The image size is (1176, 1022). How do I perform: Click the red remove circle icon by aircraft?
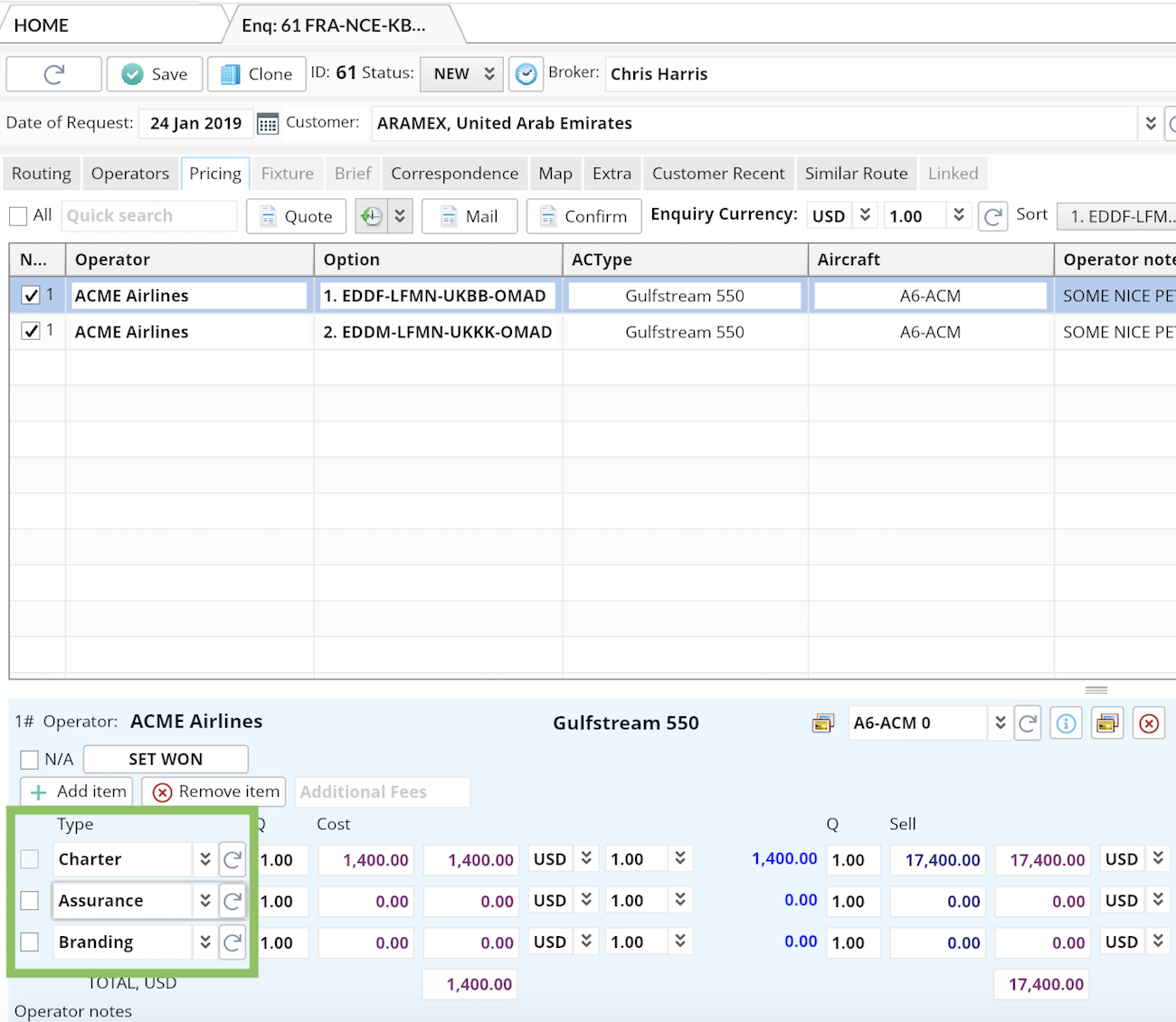pyautogui.click(x=1149, y=724)
